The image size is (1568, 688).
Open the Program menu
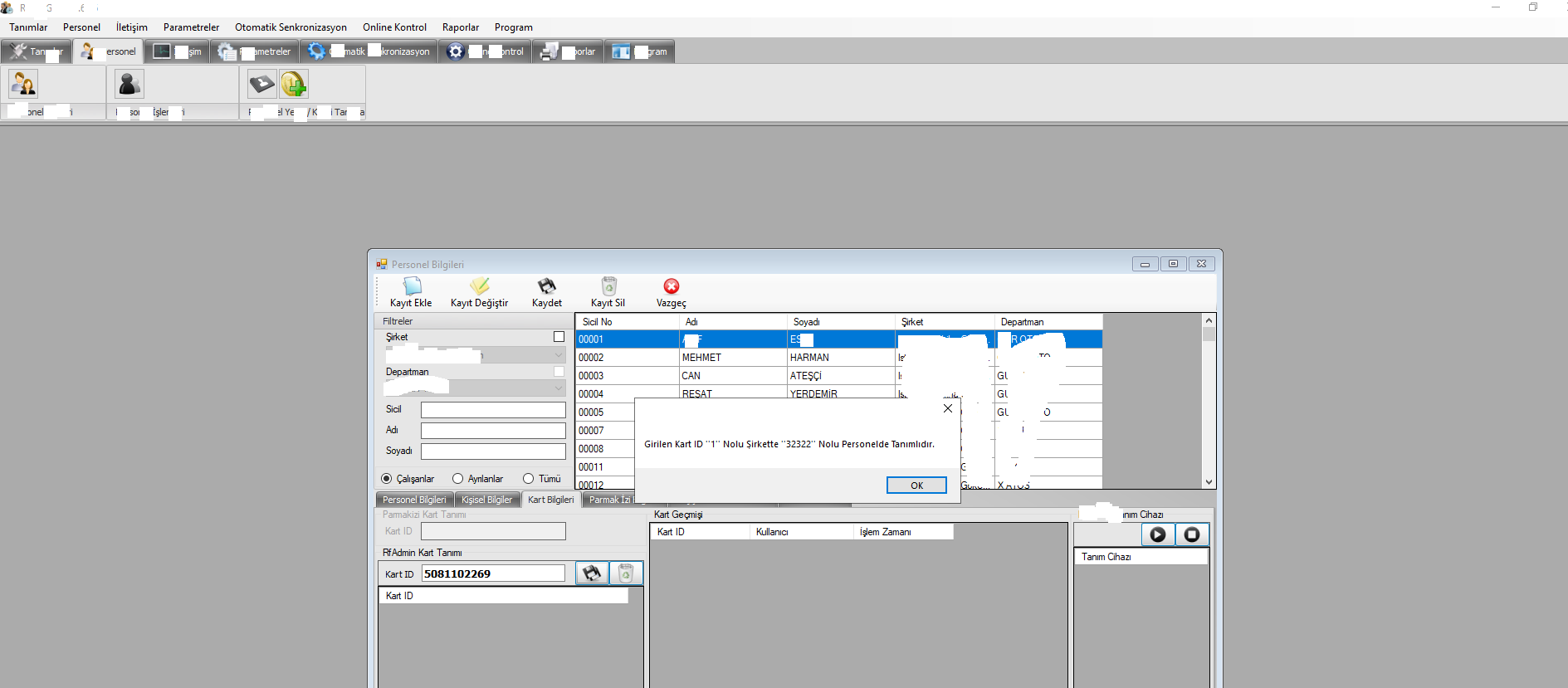pos(514,27)
